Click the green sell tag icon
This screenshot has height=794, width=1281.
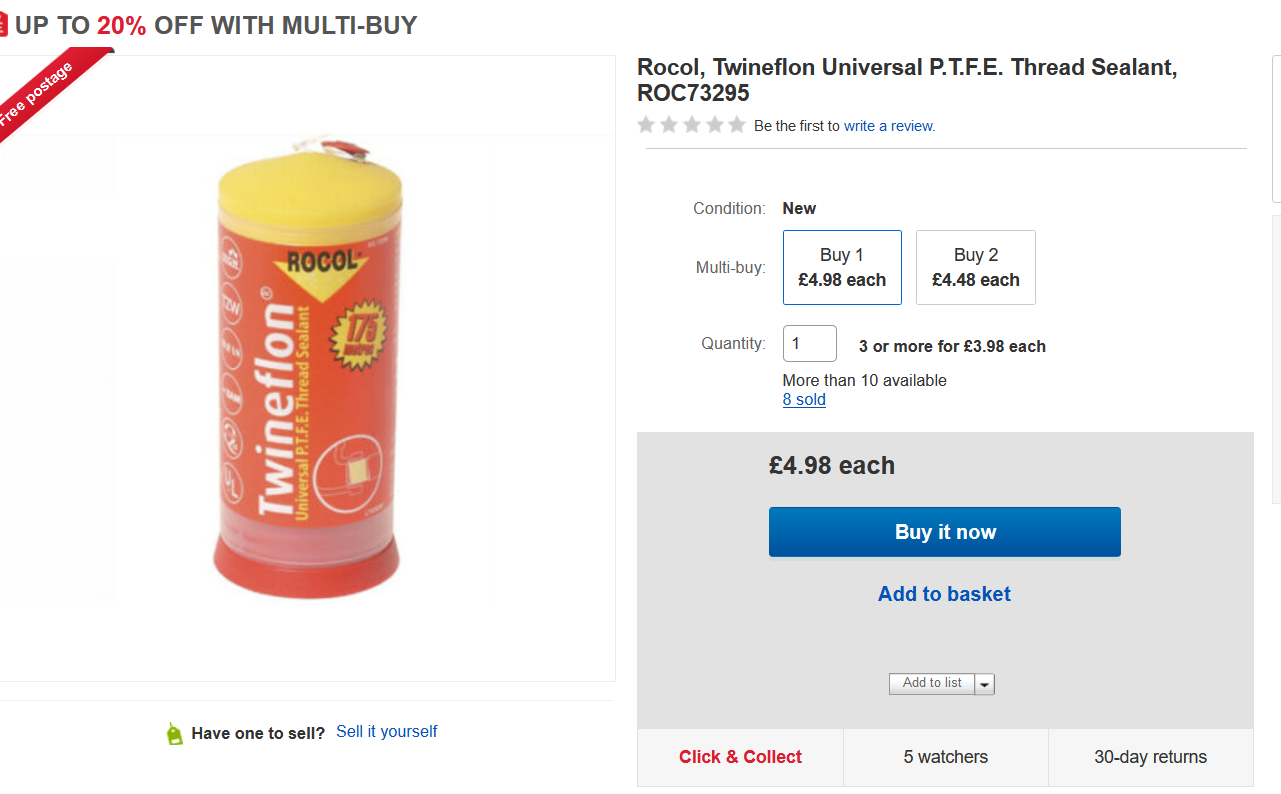175,733
